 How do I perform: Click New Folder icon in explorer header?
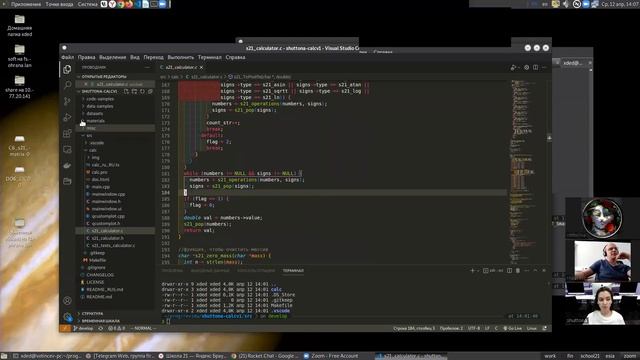click(x=134, y=91)
